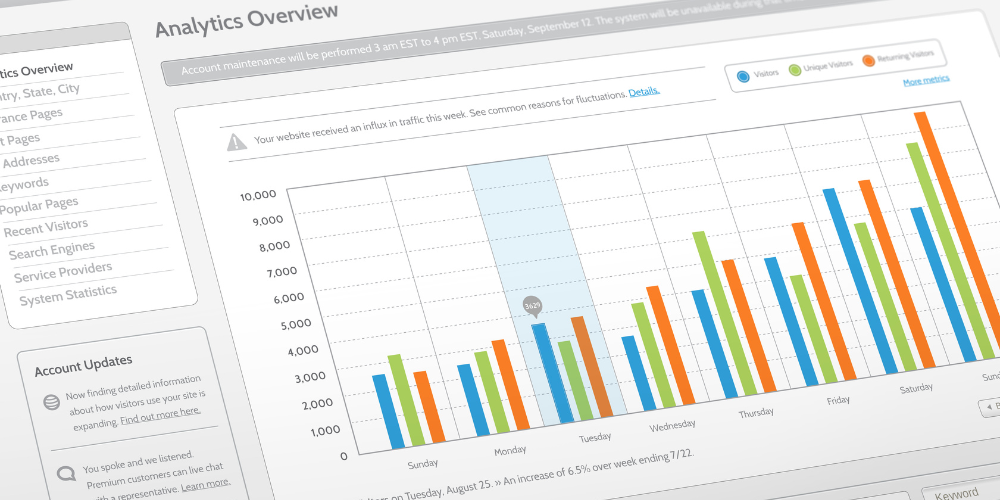This screenshot has height=500, width=1000.
Task: Select Service Providers in the sidebar
Action: coord(63,272)
